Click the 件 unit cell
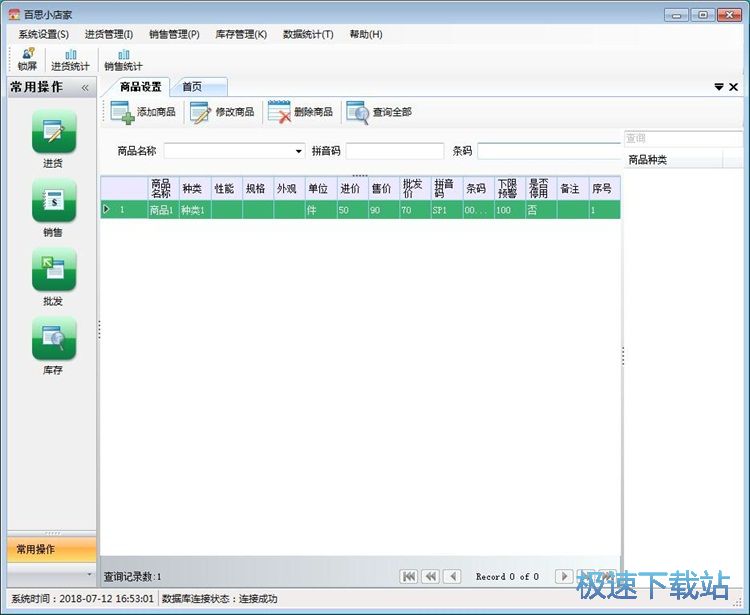The height and width of the screenshot is (615, 750). tap(321, 210)
